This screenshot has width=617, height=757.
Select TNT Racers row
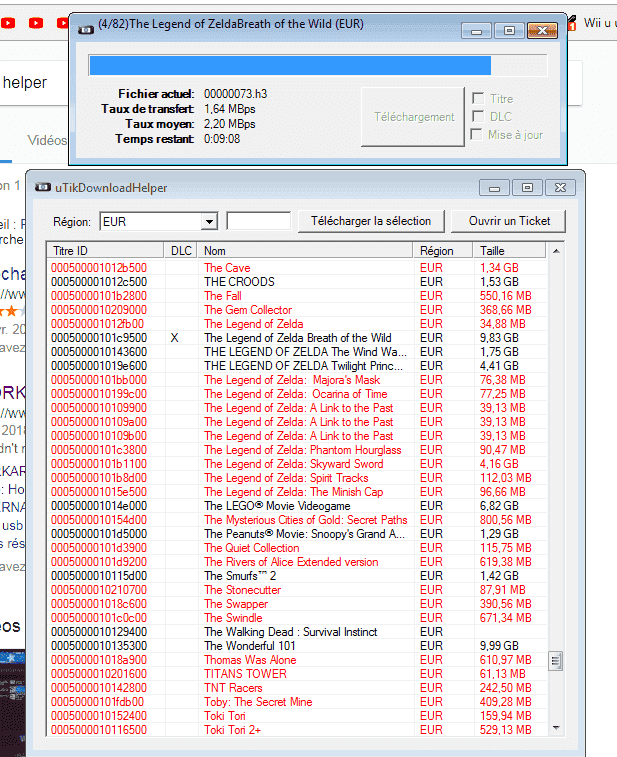tap(297, 687)
